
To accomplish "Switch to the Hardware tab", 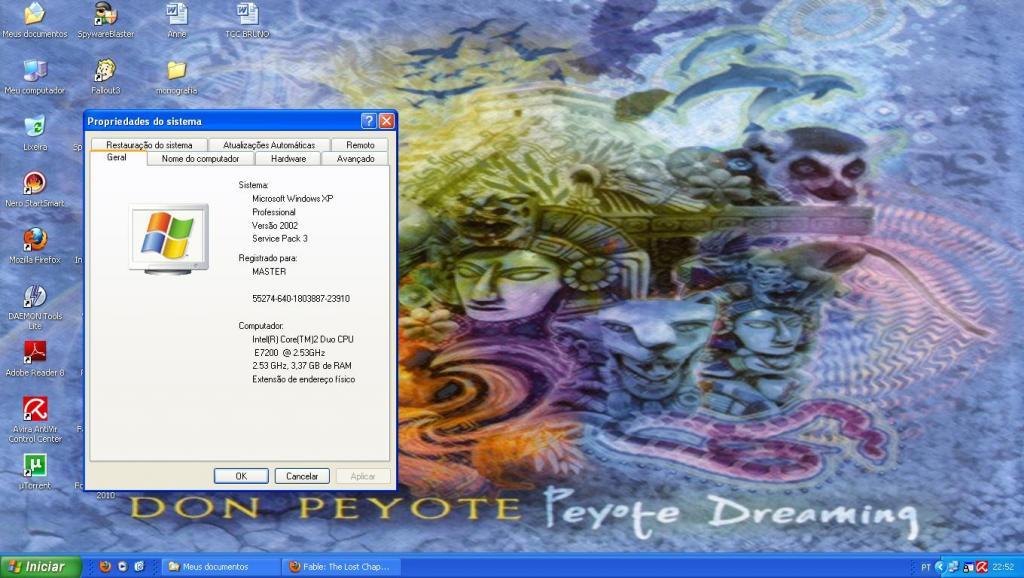I will pyautogui.click(x=288, y=159).
